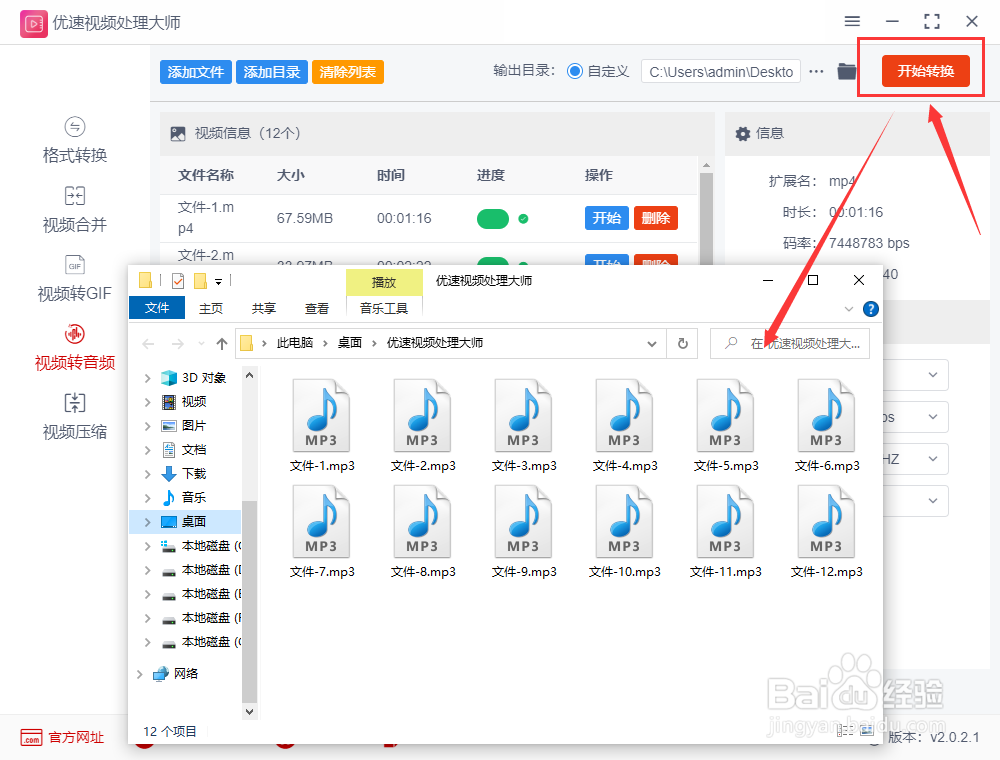Click the properties quick access toolbar icon
This screenshot has height=760, width=1000.
(x=178, y=281)
